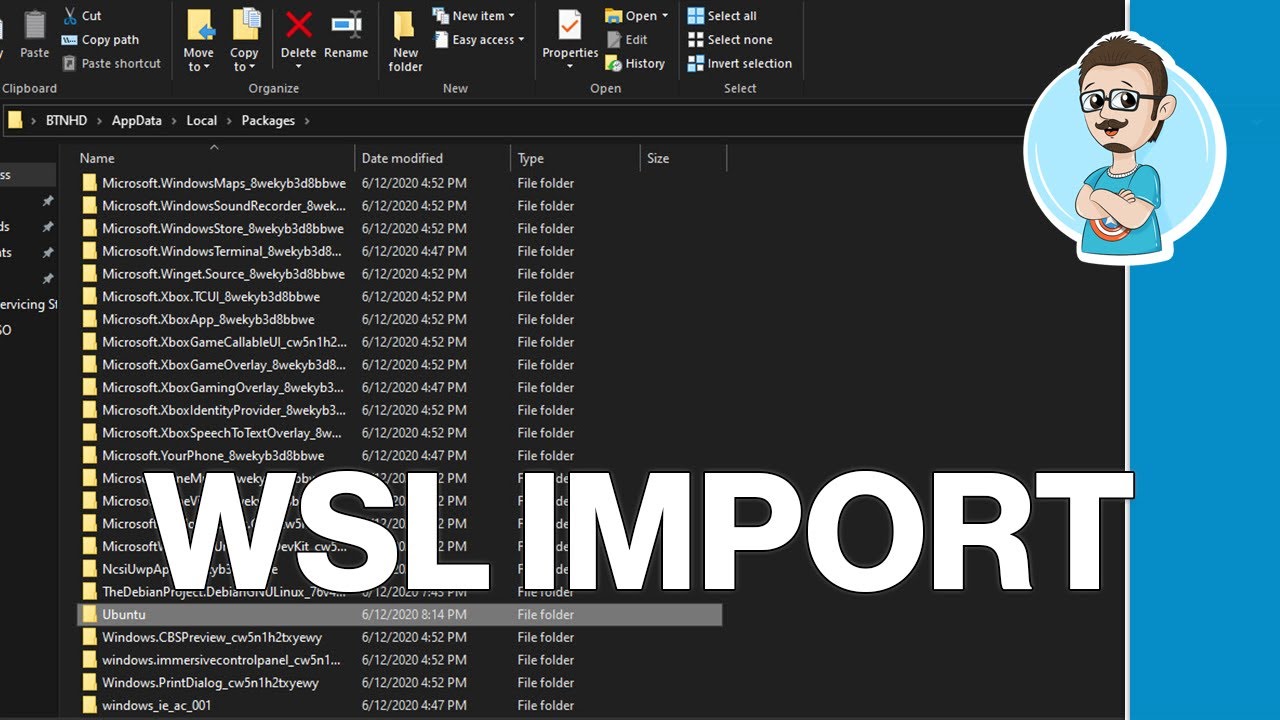Select the Ubuntu folder row

[x=400, y=615]
